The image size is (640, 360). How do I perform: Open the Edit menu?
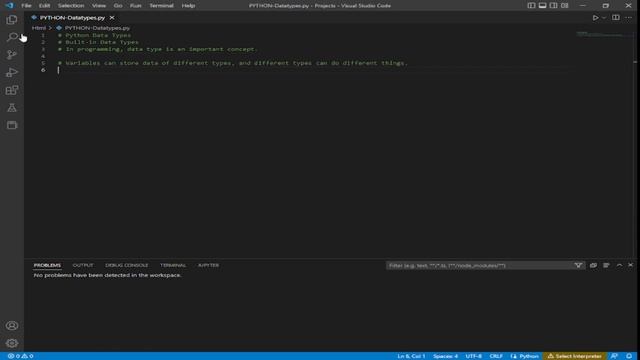click(44, 6)
